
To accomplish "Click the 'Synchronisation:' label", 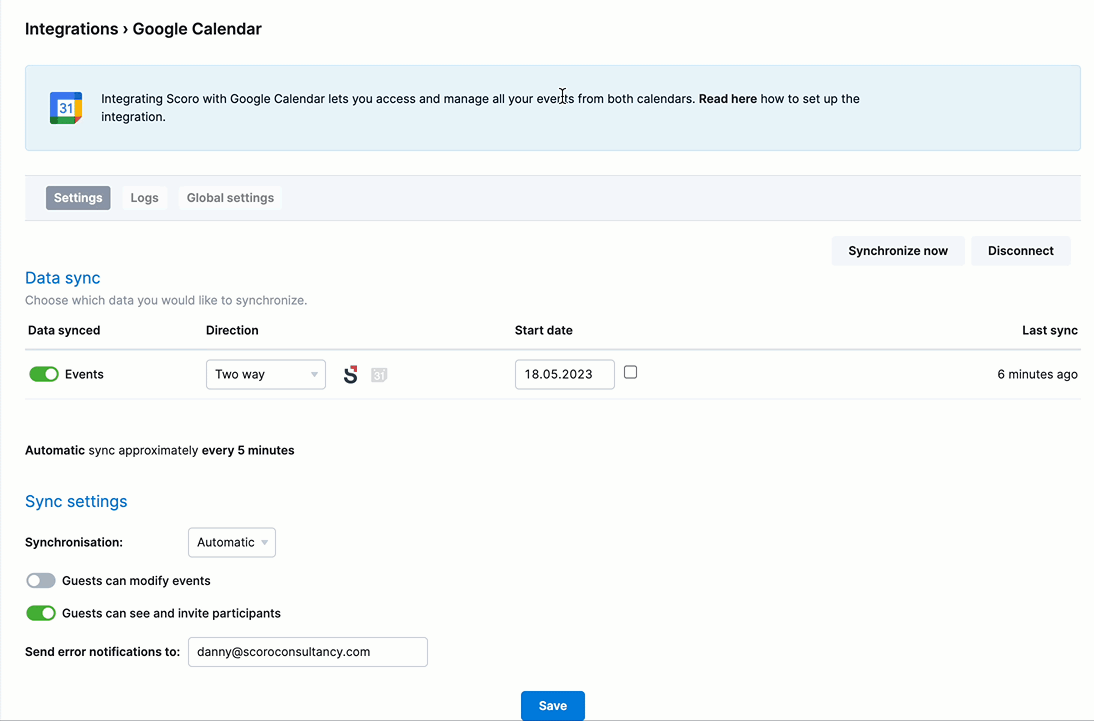I will tap(74, 542).
